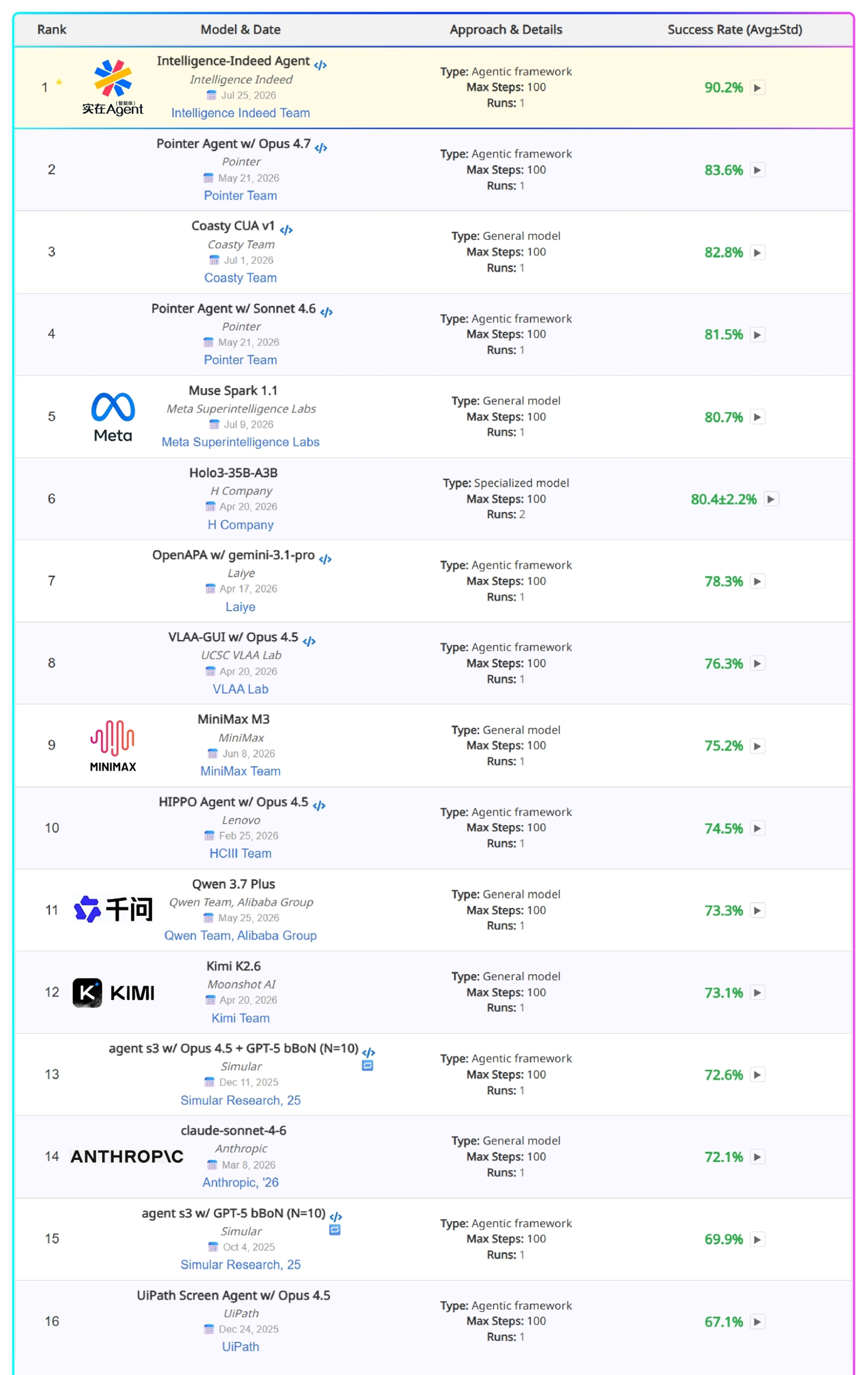
Task: Expand the arrow beside 81.5% score
Action: coord(757,335)
